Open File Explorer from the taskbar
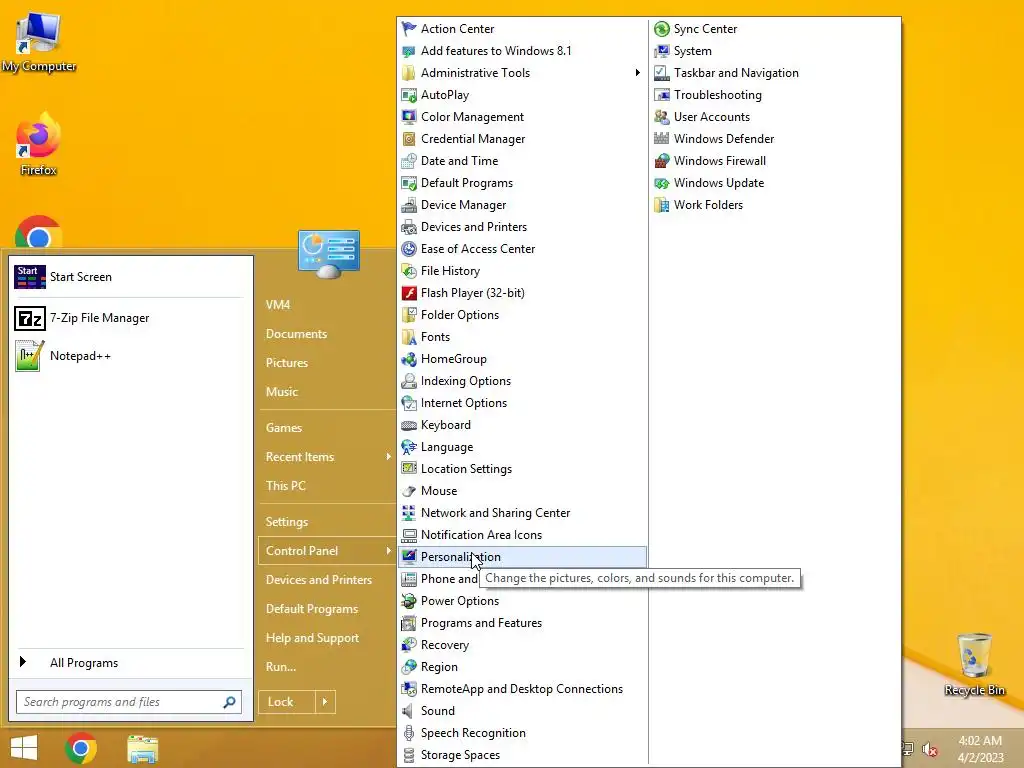This screenshot has width=1024, height=768. (x=142, y=749)
